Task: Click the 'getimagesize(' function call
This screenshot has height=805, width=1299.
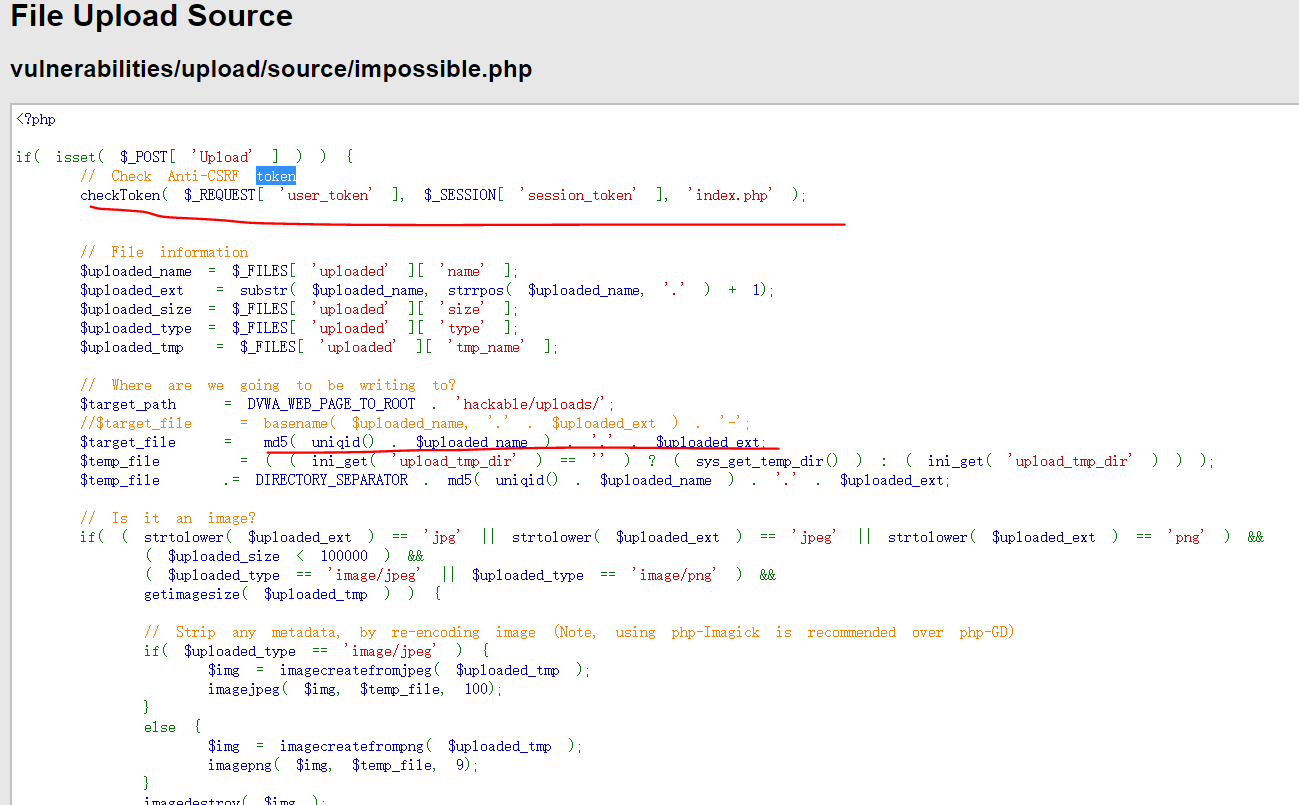Action: click(x=196, y=594)
